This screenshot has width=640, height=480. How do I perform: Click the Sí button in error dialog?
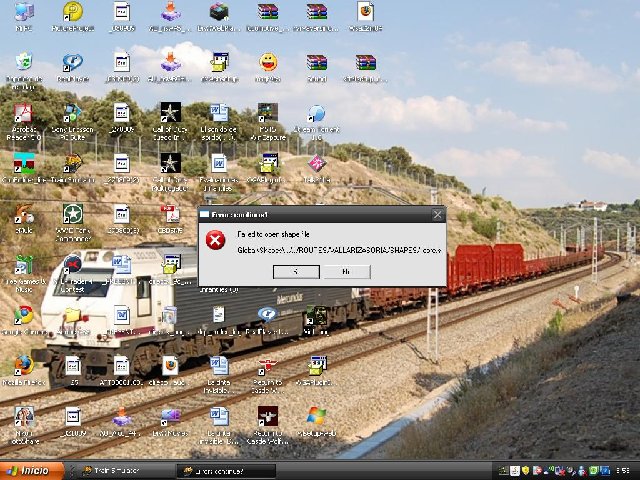coord(294,271)
